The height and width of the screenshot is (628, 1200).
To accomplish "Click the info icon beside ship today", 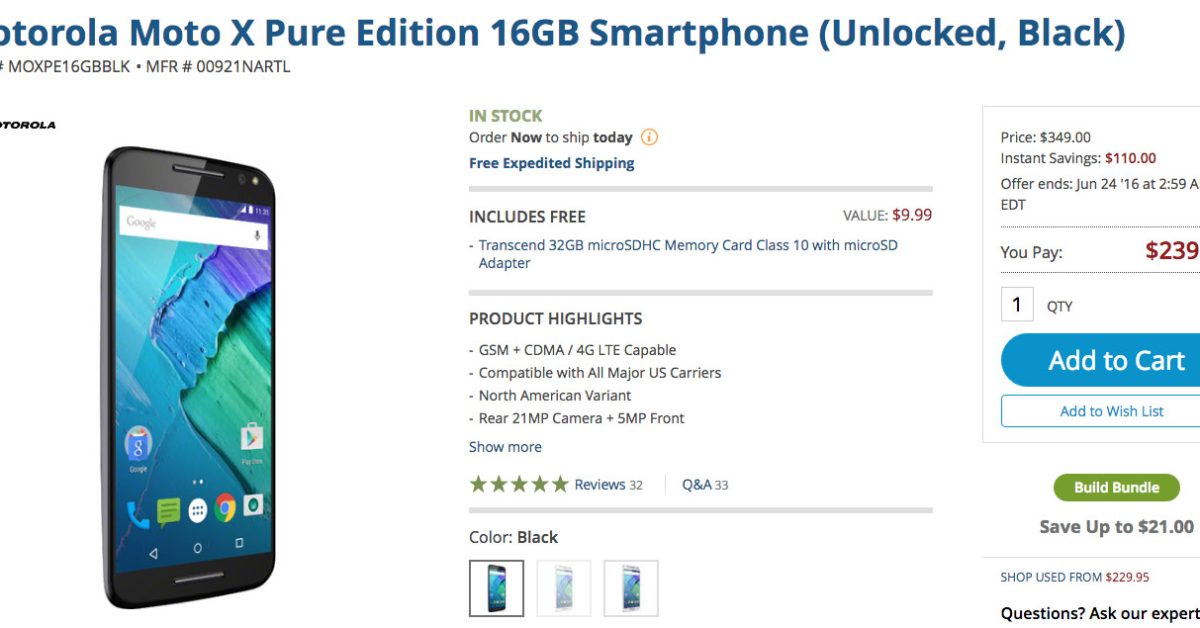I will click(650, 138).
